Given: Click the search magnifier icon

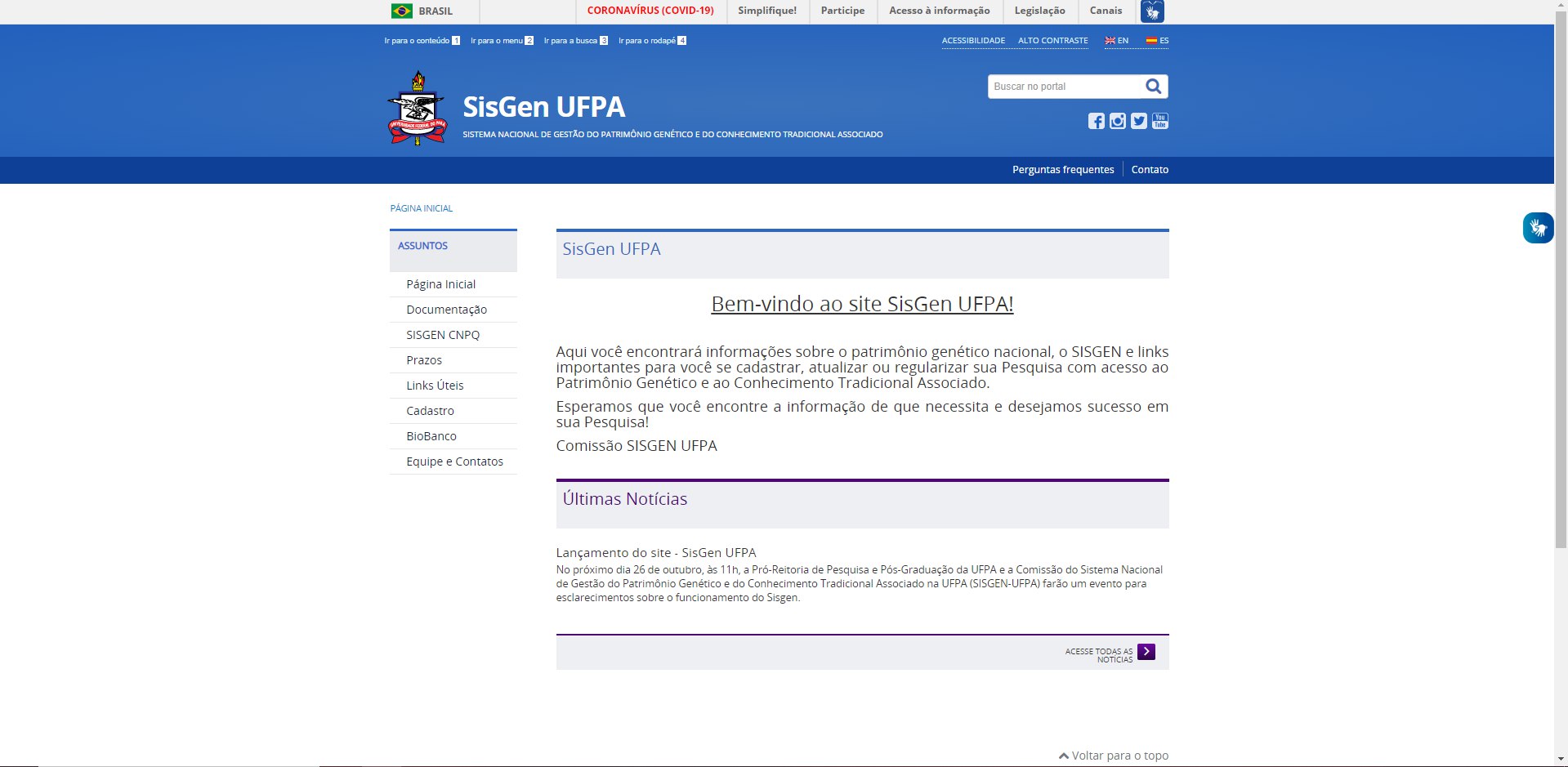Looking at the screenshot, I should tap(1153, 87).
